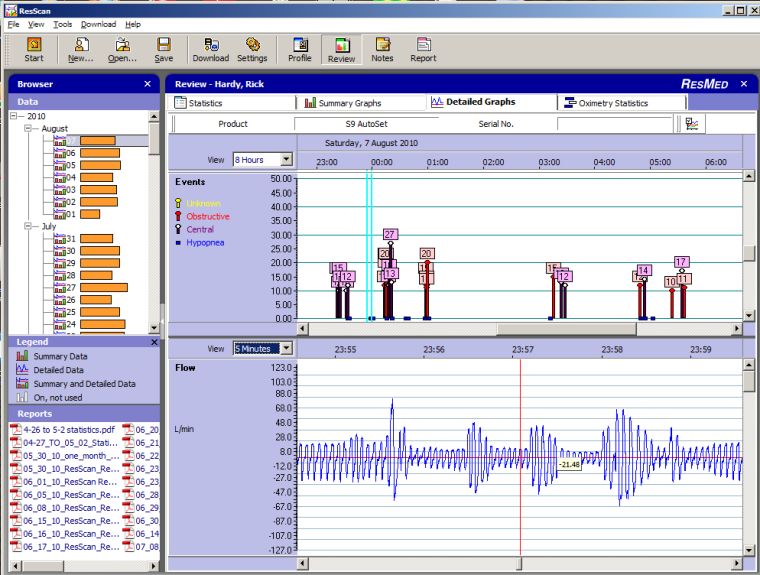Open 05_30_10_one_month report PDF
The image size is (760, 575).
[65, 456]
